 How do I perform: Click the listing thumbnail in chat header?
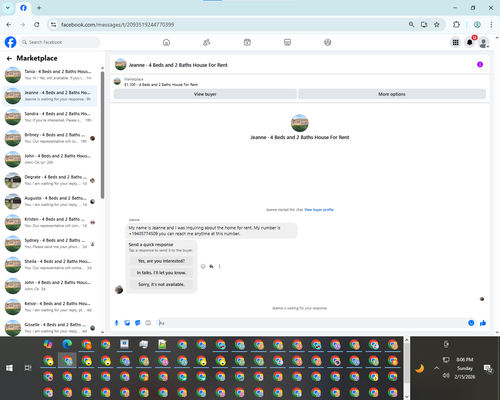pos(121,65)
